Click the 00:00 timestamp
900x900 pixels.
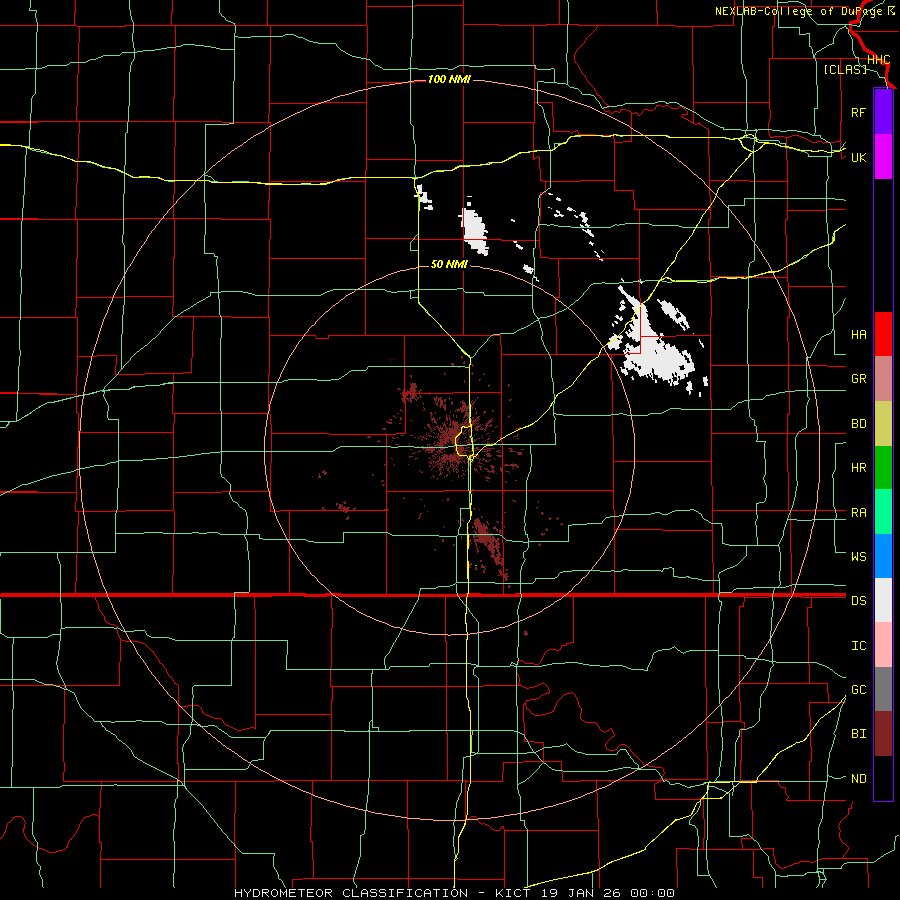(653, 893)
